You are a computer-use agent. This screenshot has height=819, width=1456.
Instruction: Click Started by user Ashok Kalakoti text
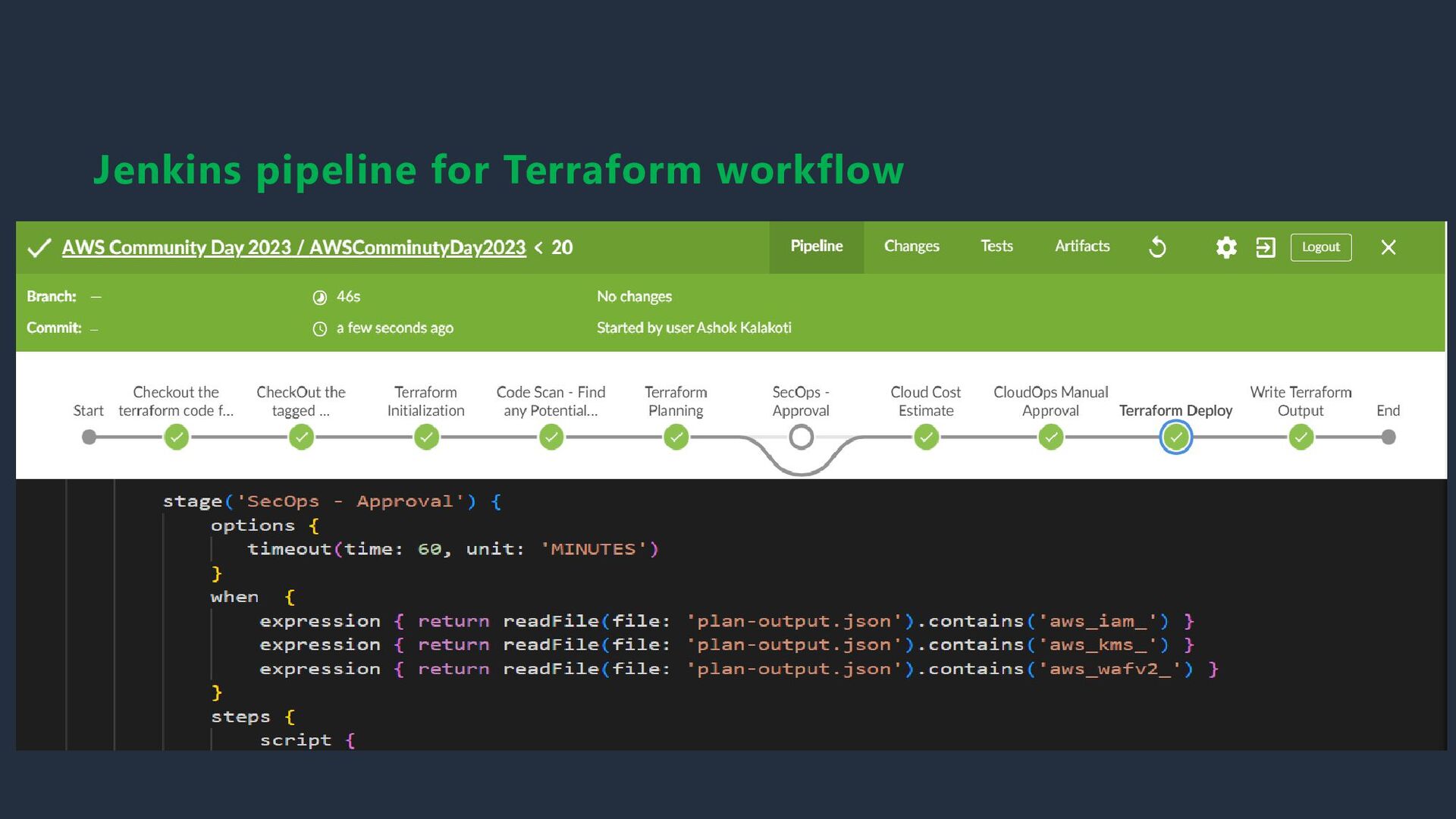(x=694, y=328)
